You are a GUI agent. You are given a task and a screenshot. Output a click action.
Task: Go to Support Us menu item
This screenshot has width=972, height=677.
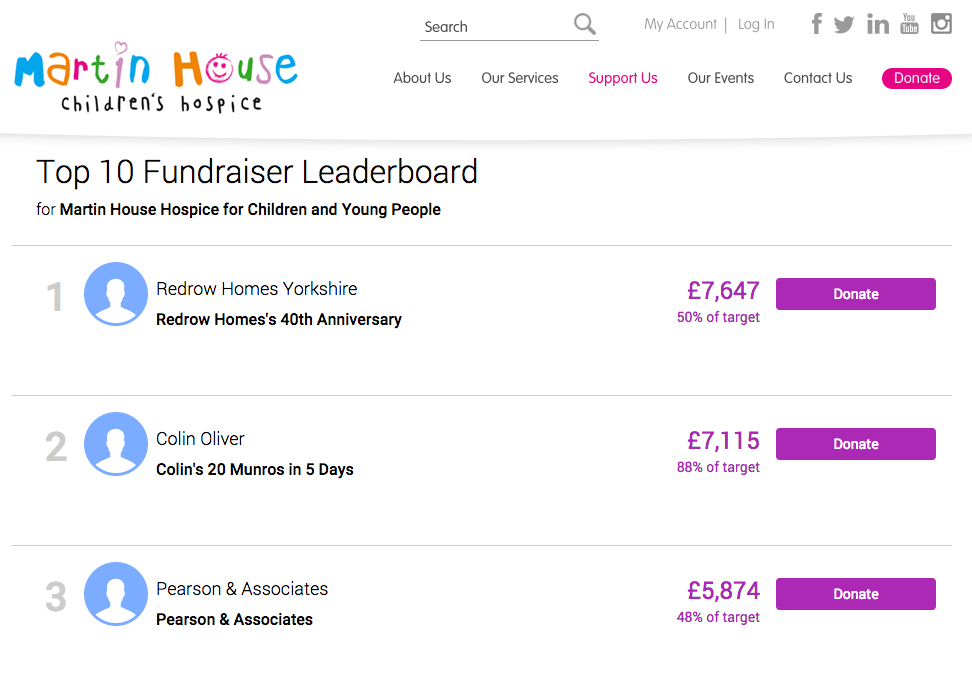pyautogui.click(x=622, y=78)
